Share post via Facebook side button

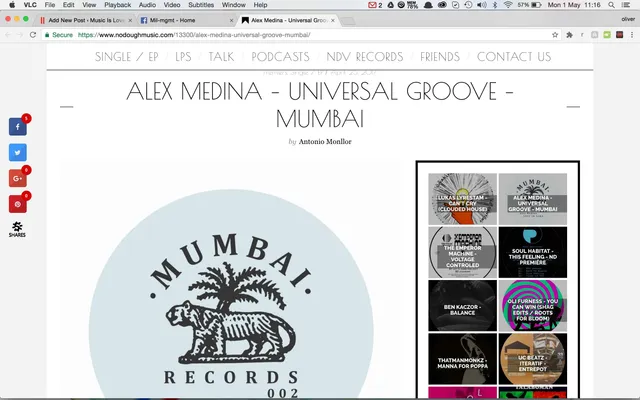[18, 127]
